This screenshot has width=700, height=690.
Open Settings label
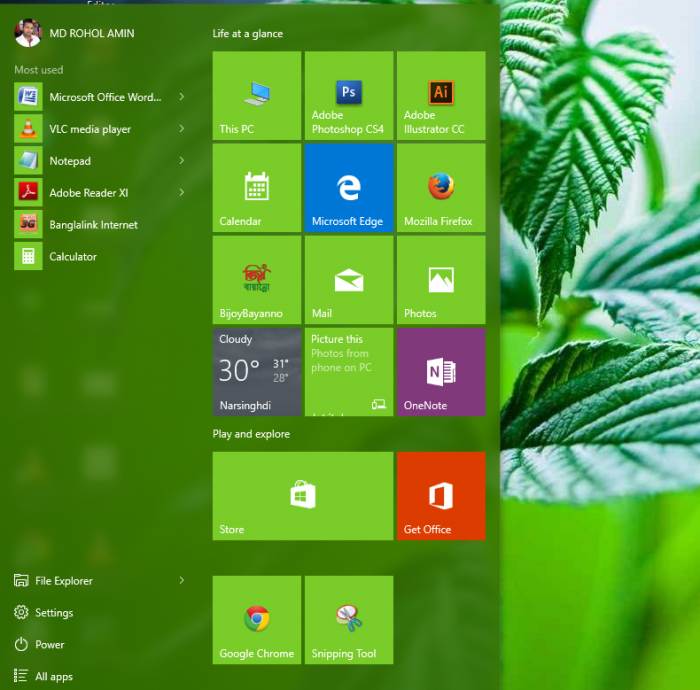tap(54, 613)
